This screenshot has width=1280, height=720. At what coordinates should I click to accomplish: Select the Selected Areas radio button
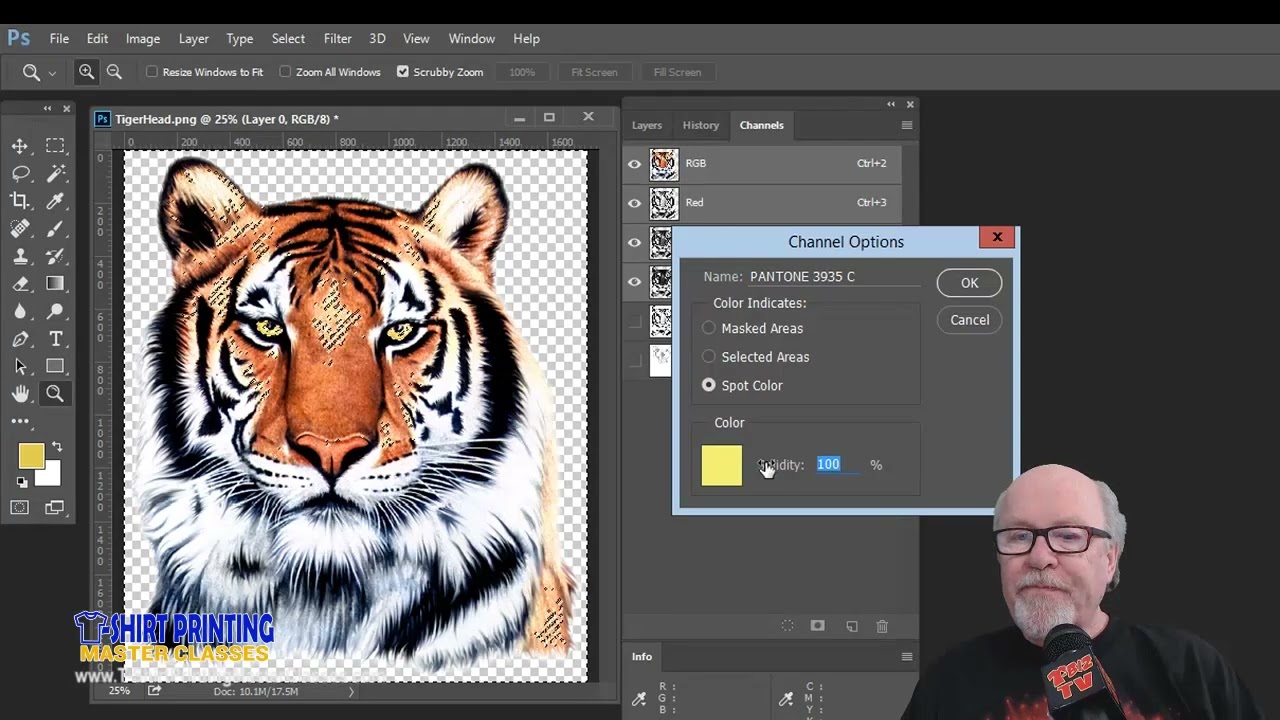point(709,357)
